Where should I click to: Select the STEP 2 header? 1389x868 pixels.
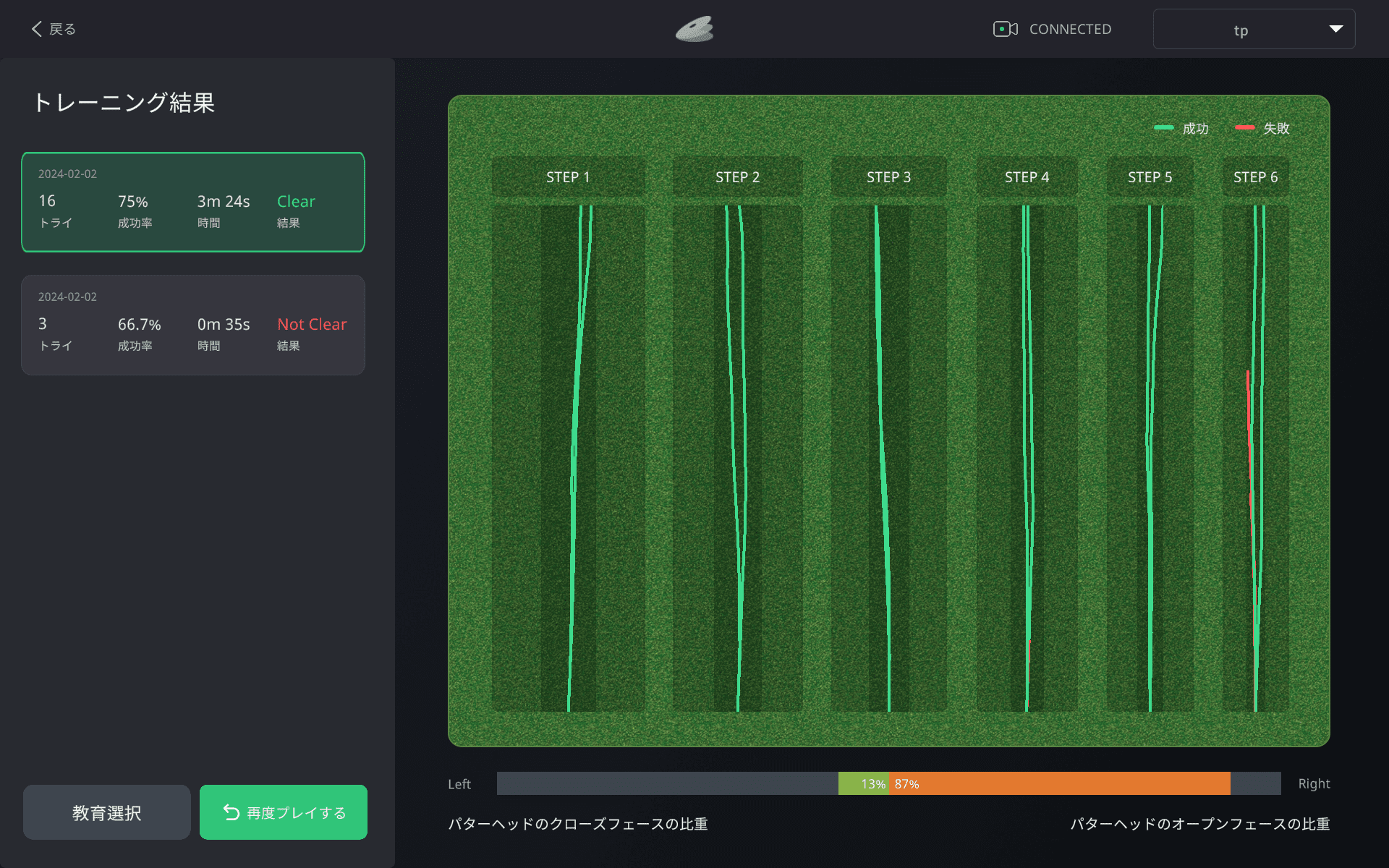pos(737,177)
